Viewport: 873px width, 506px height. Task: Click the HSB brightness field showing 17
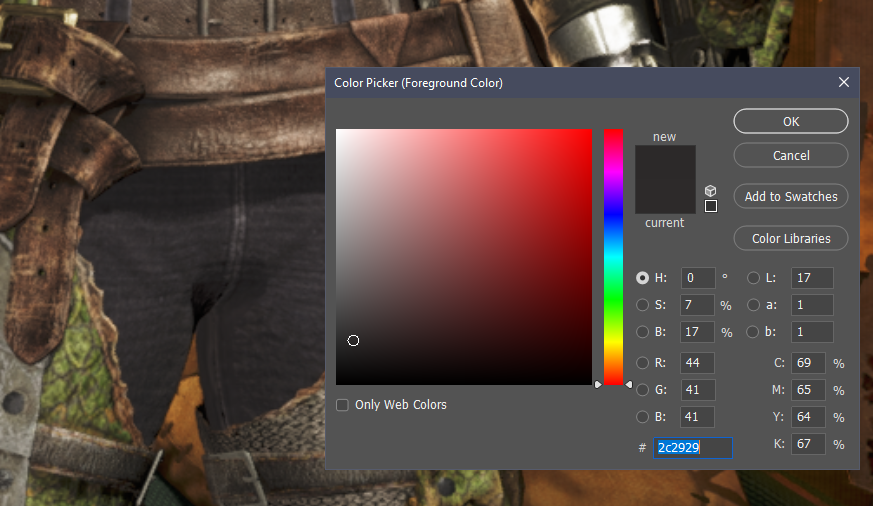(x=697, y=332)
